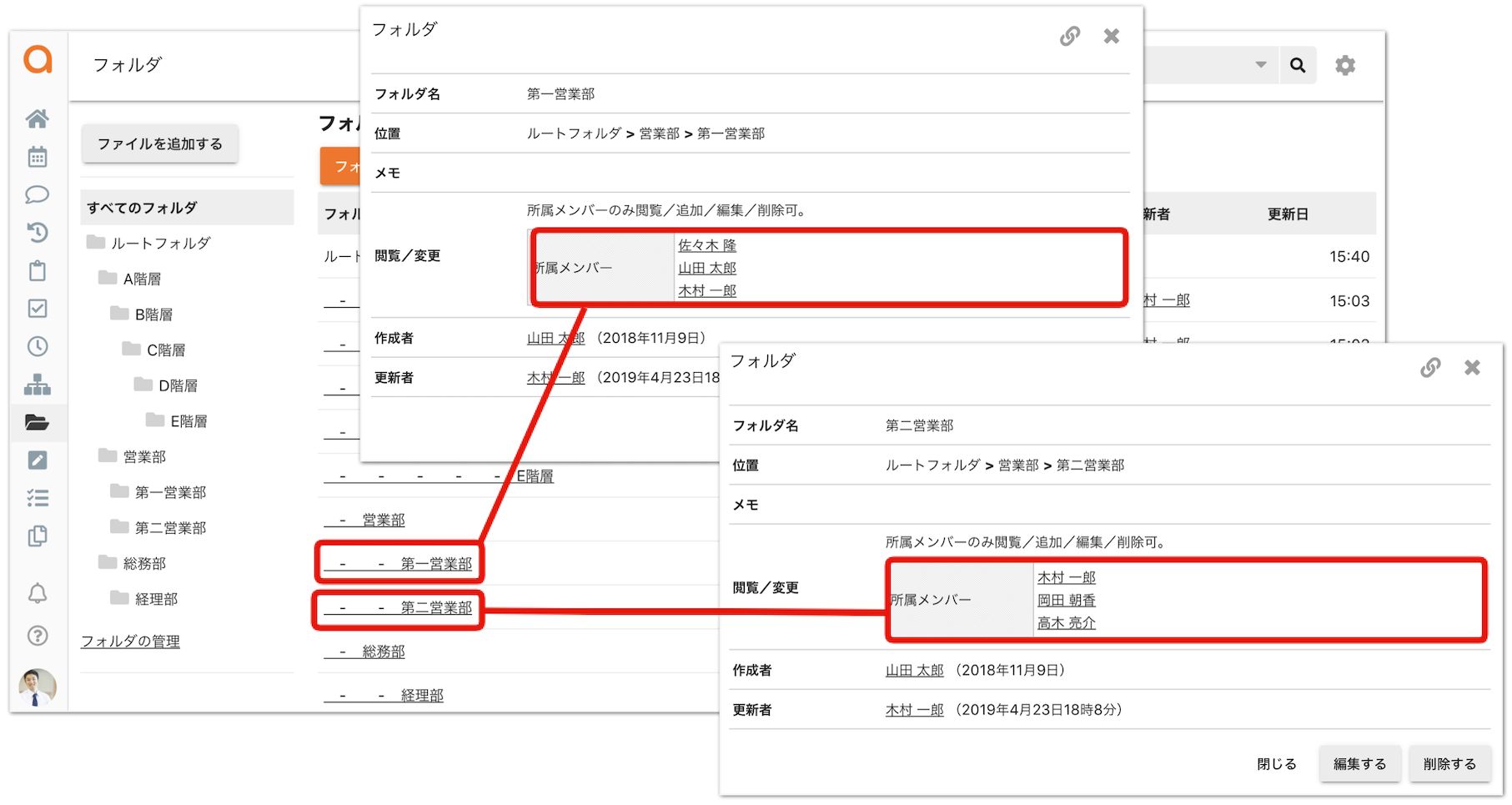Open member 木村 一郎 in 第一営業部 member list
Viewport: 1512px width, 805px height.
click(x=707, y=290)
